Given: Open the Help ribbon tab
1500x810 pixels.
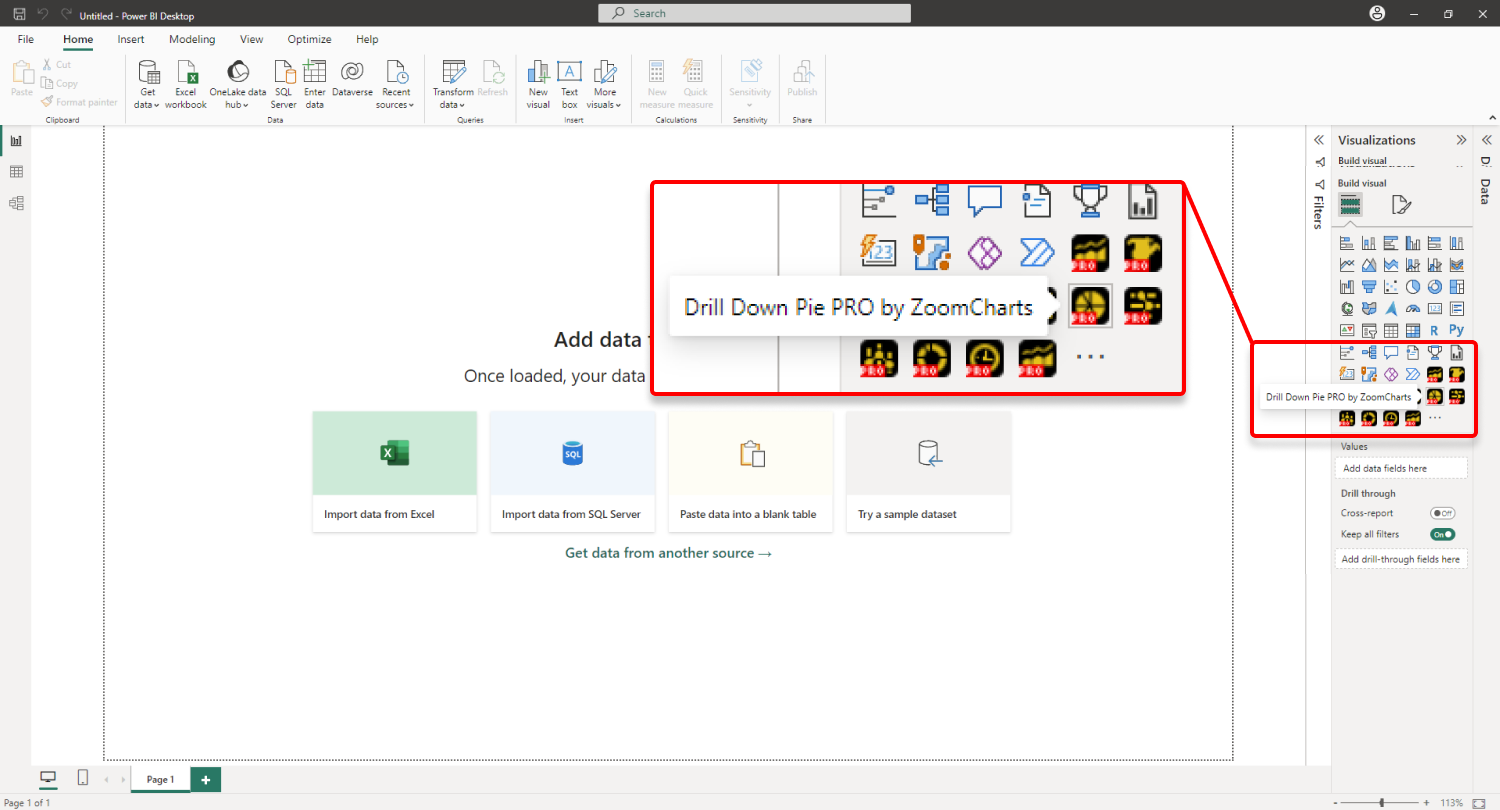Looking at the screenshot, I should [367, 39].
